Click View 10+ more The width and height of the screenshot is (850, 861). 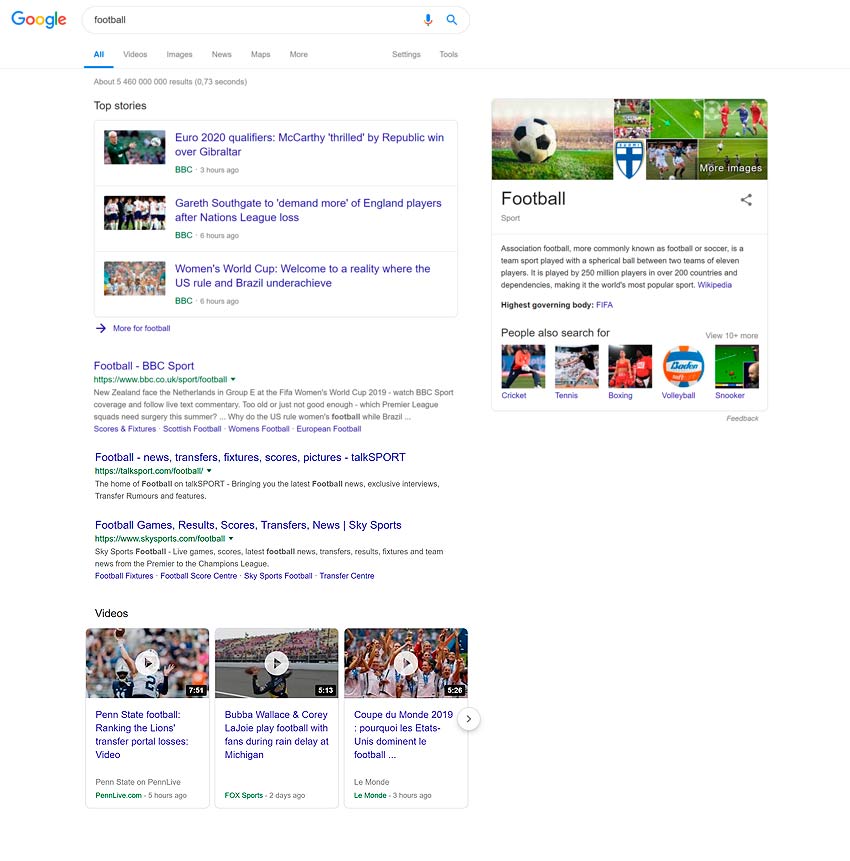coord(732,336)
